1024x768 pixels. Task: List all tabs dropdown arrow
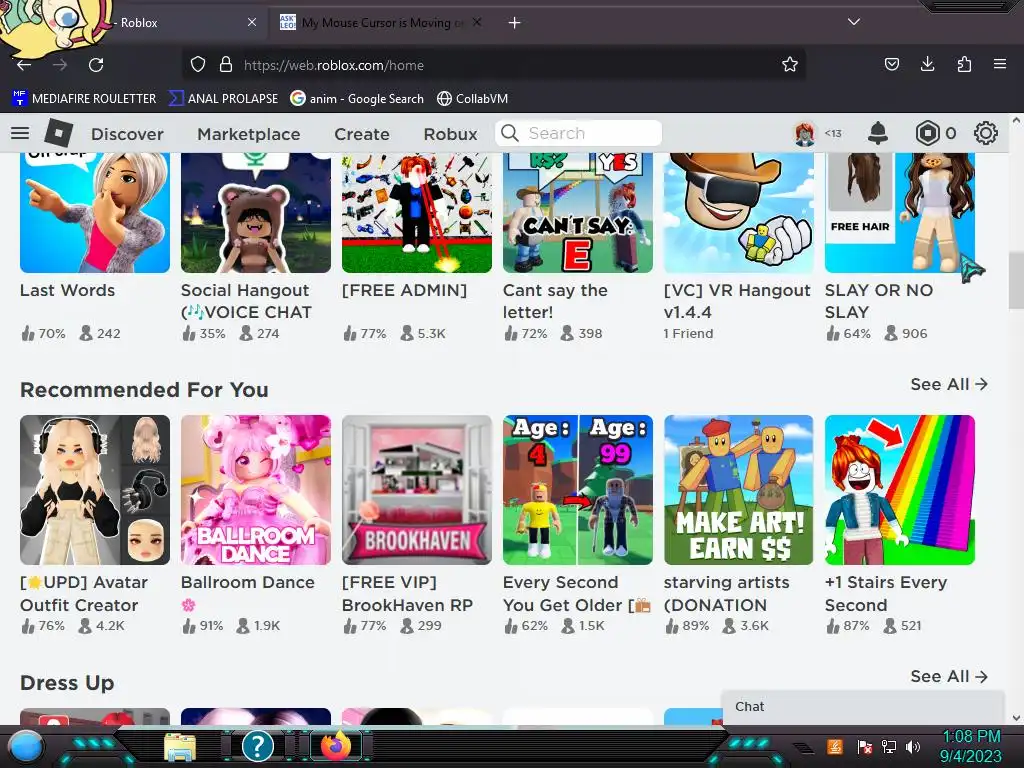click(x=854, y=22)
